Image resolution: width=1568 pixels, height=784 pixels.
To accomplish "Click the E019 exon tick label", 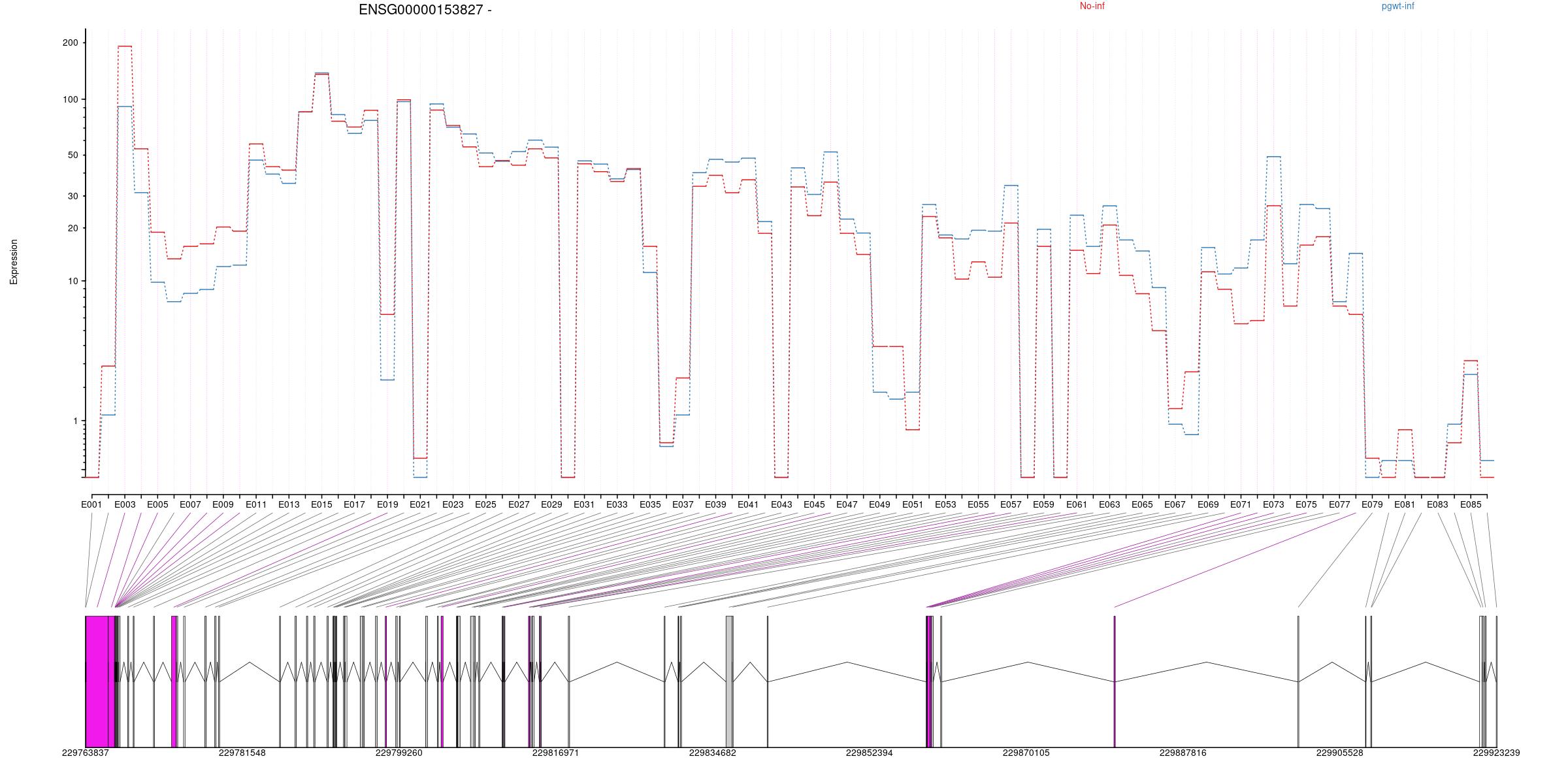I will click(x=387, y=504).
